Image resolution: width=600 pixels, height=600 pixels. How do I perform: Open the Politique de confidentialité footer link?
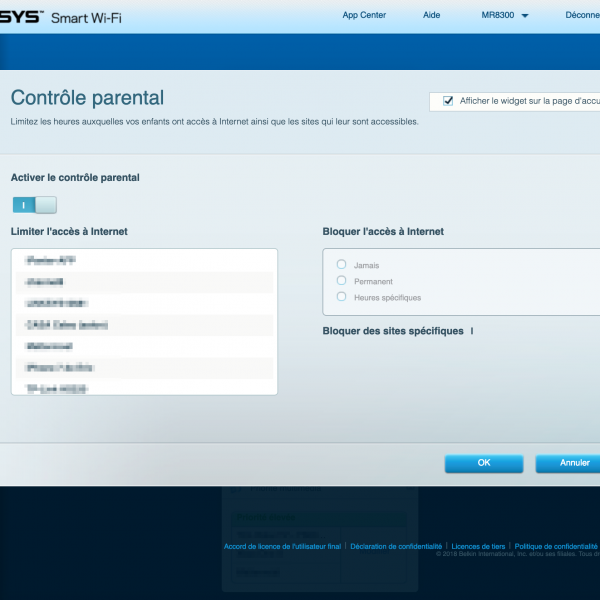click(556, 547)
